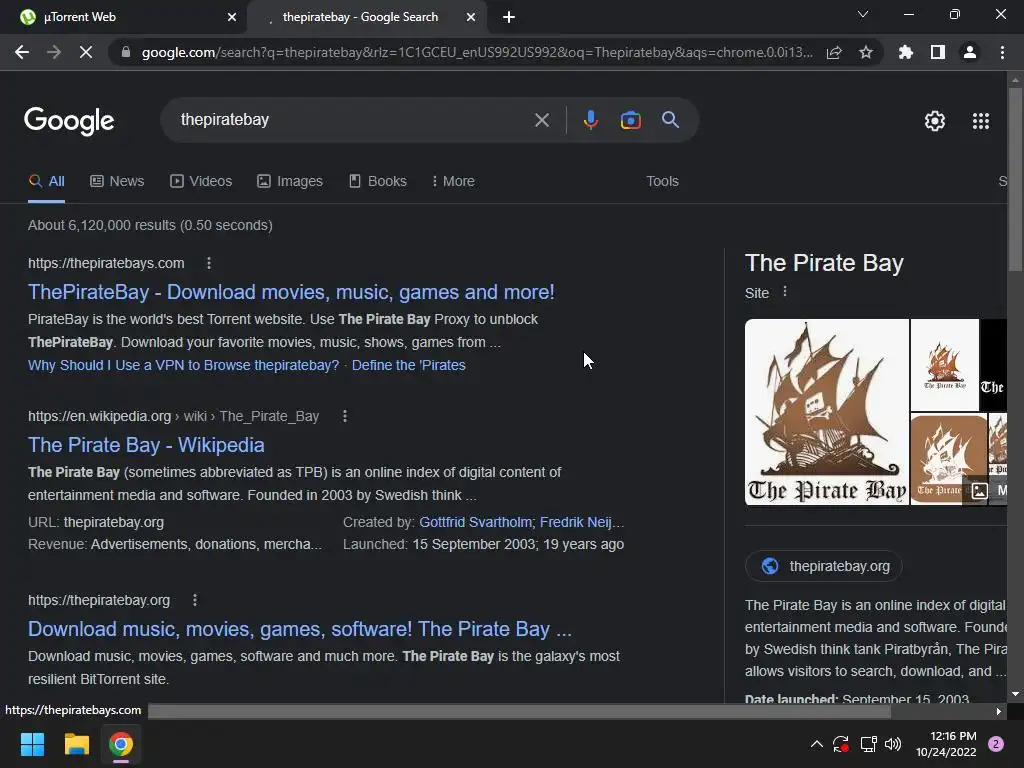
Task: Open Chrome three-dot menu
Action: [1002, 52]
